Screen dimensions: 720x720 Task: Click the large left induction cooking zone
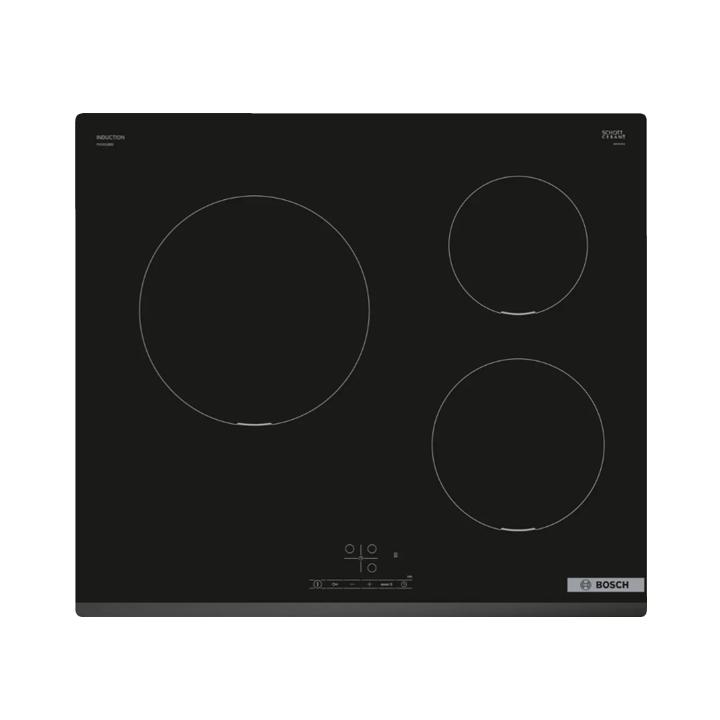coord(254,310)
